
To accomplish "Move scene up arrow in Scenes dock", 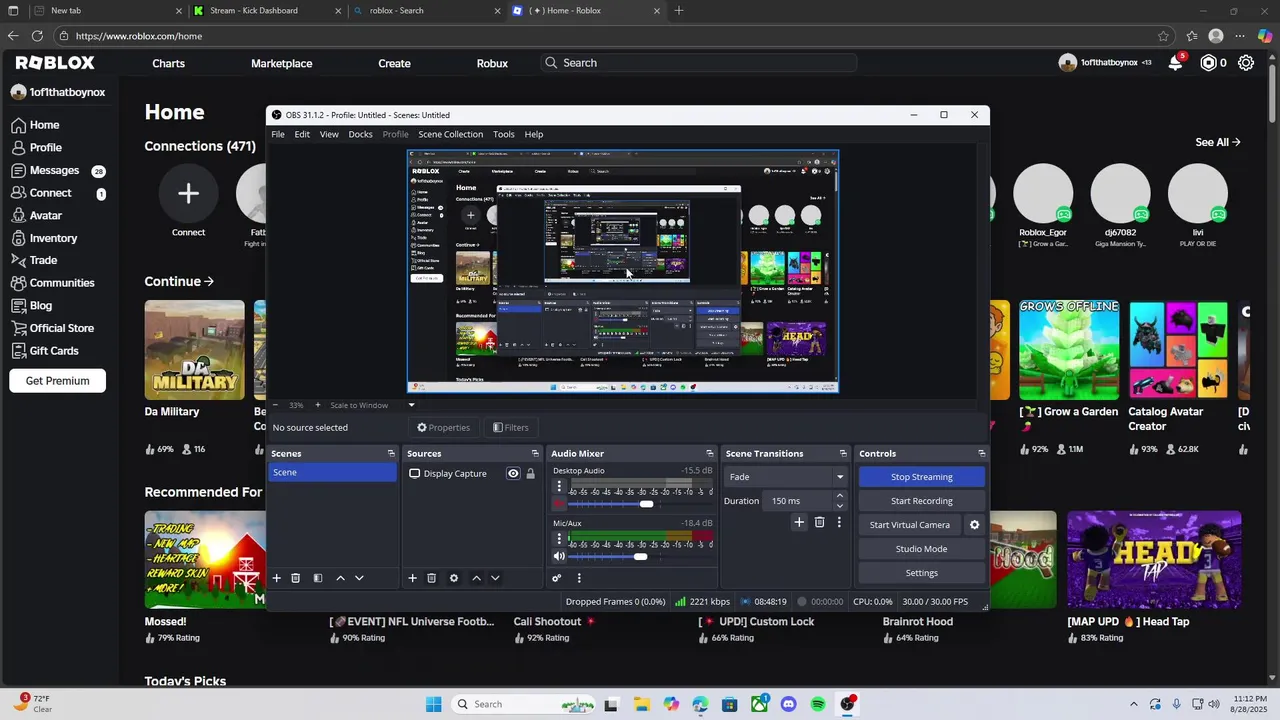I will tap(340, 578).
